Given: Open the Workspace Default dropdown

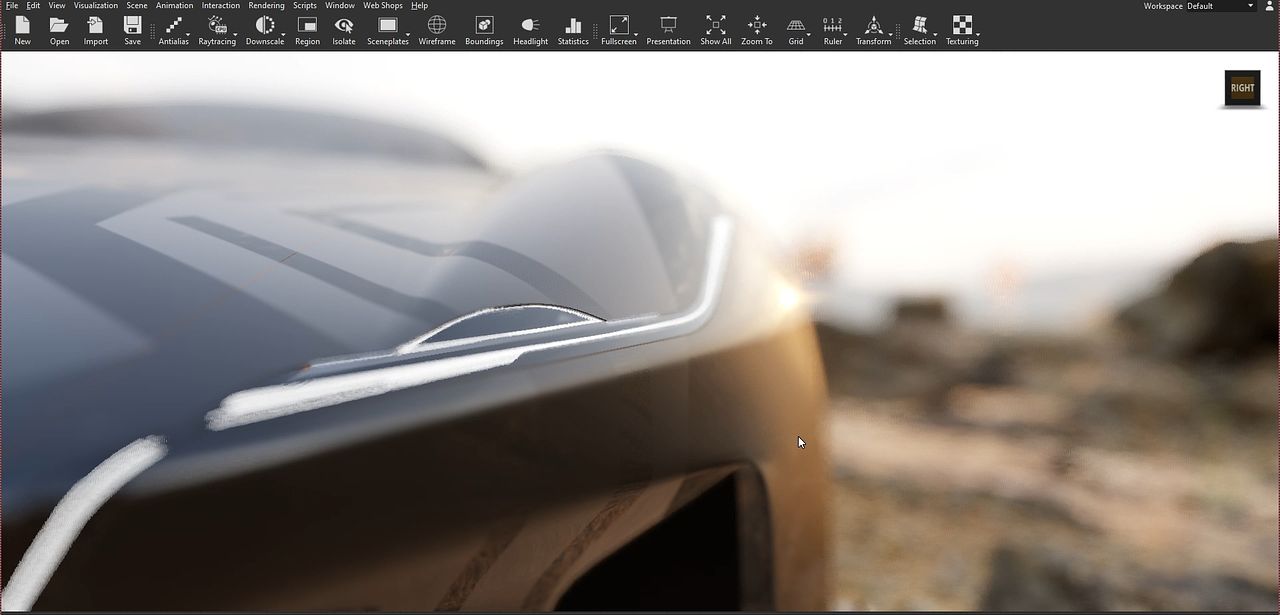Looking at the screenshot, I should (1219, 6).
